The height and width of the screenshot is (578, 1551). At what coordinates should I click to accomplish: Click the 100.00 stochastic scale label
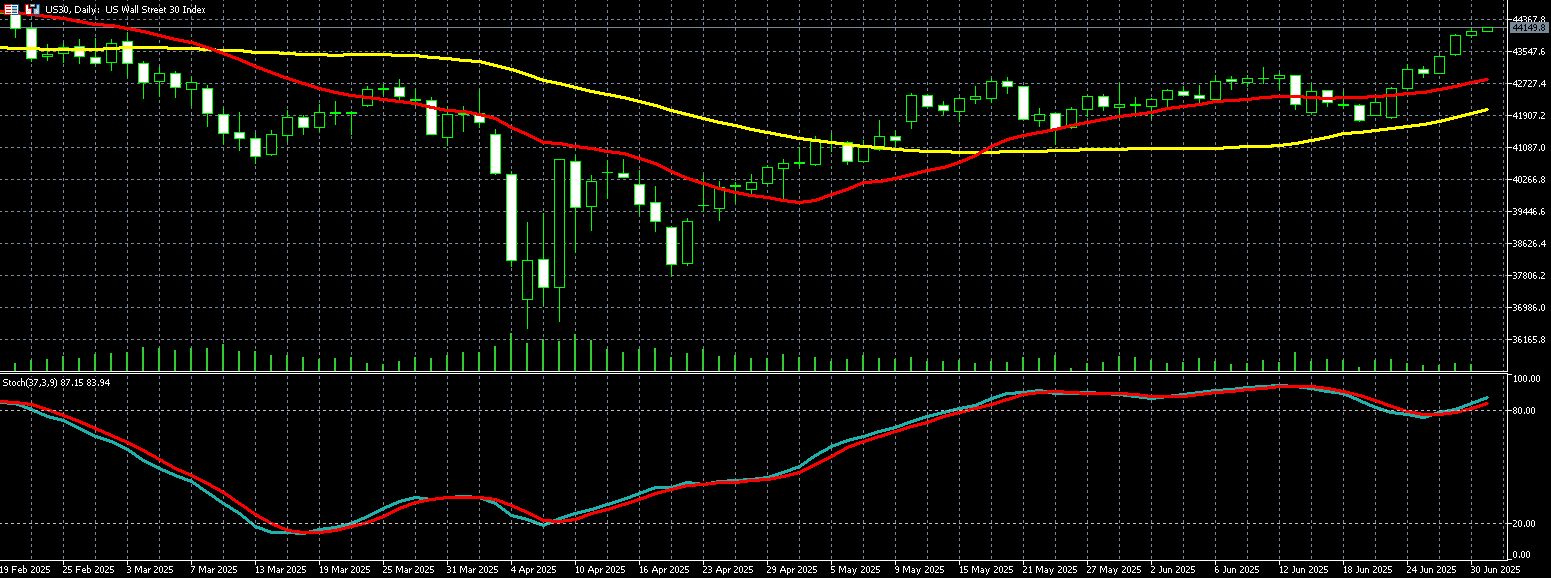pos(1525,380)
